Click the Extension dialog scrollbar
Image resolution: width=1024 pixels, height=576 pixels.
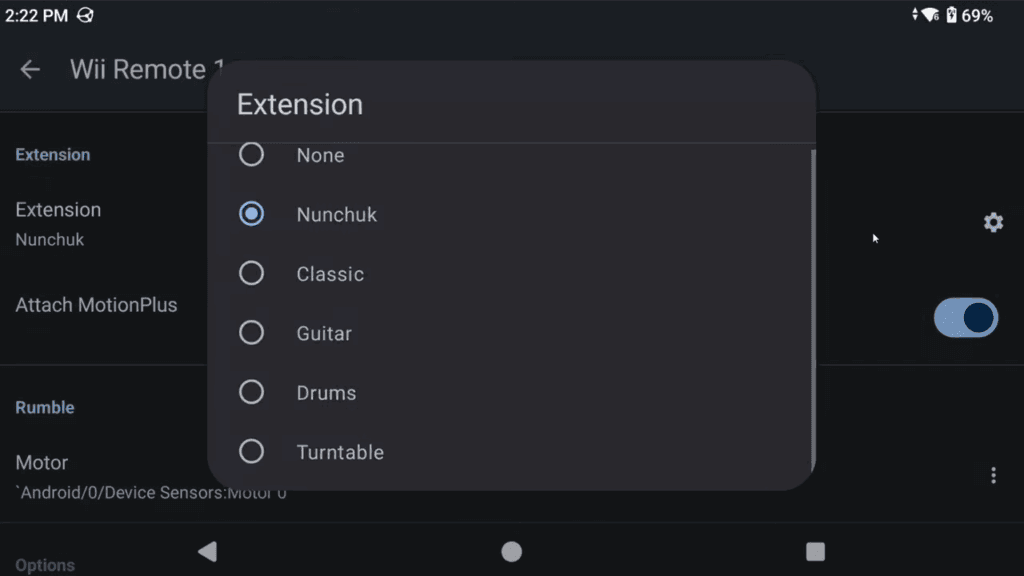click(x=813, y=307)
